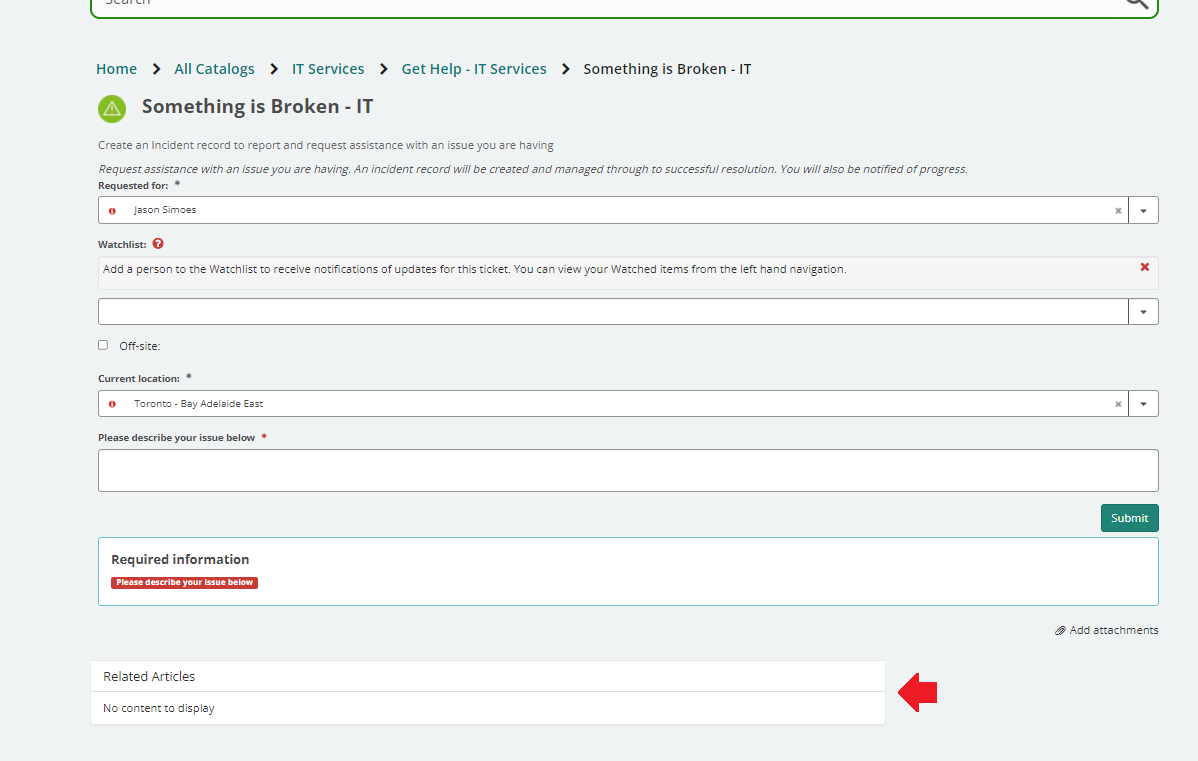
Task: Click the green Something is Broken triangle icon
Action: pyautogui.click(x=112, y=108)
